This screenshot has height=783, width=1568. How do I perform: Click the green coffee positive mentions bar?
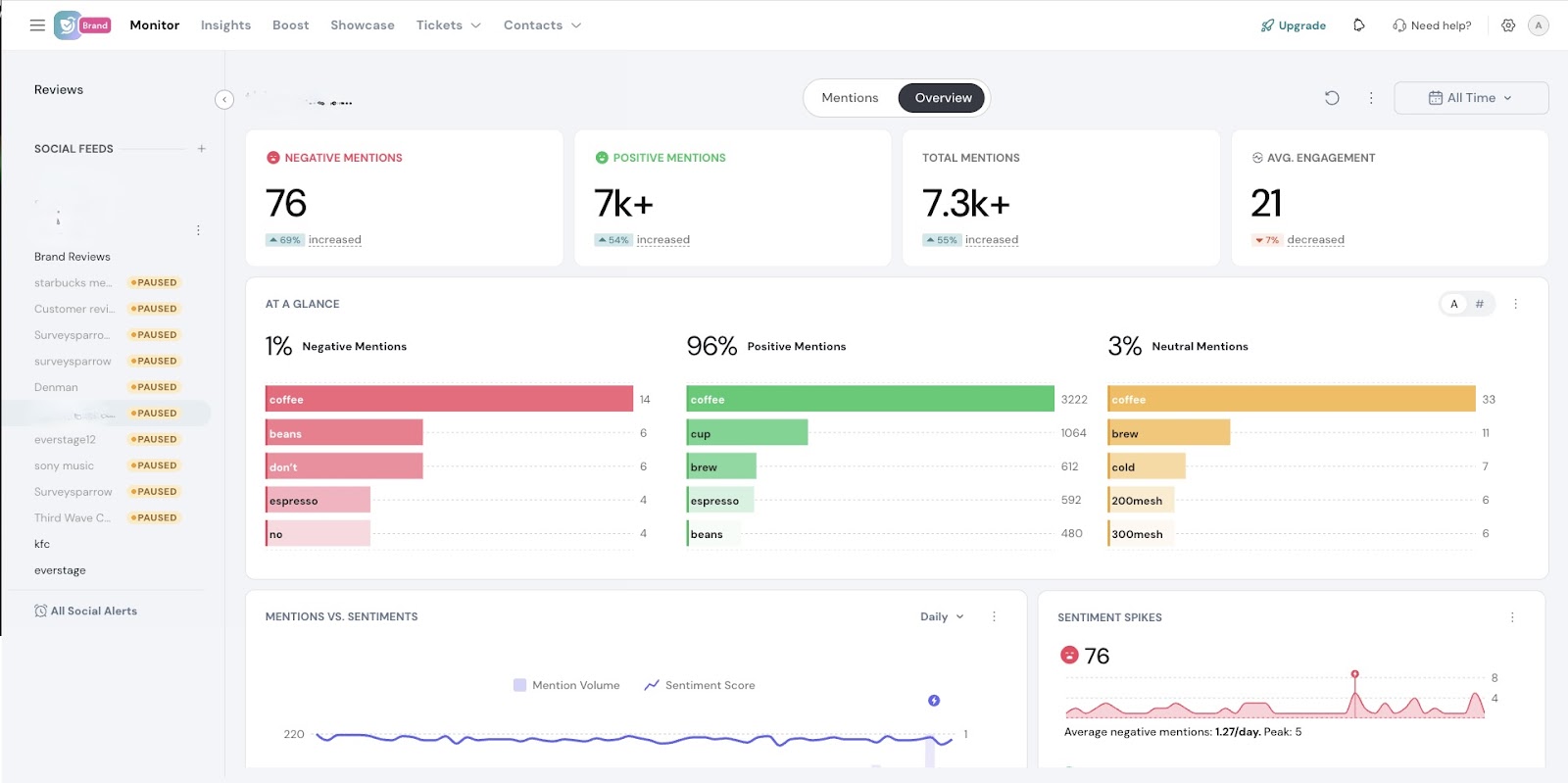870,399
